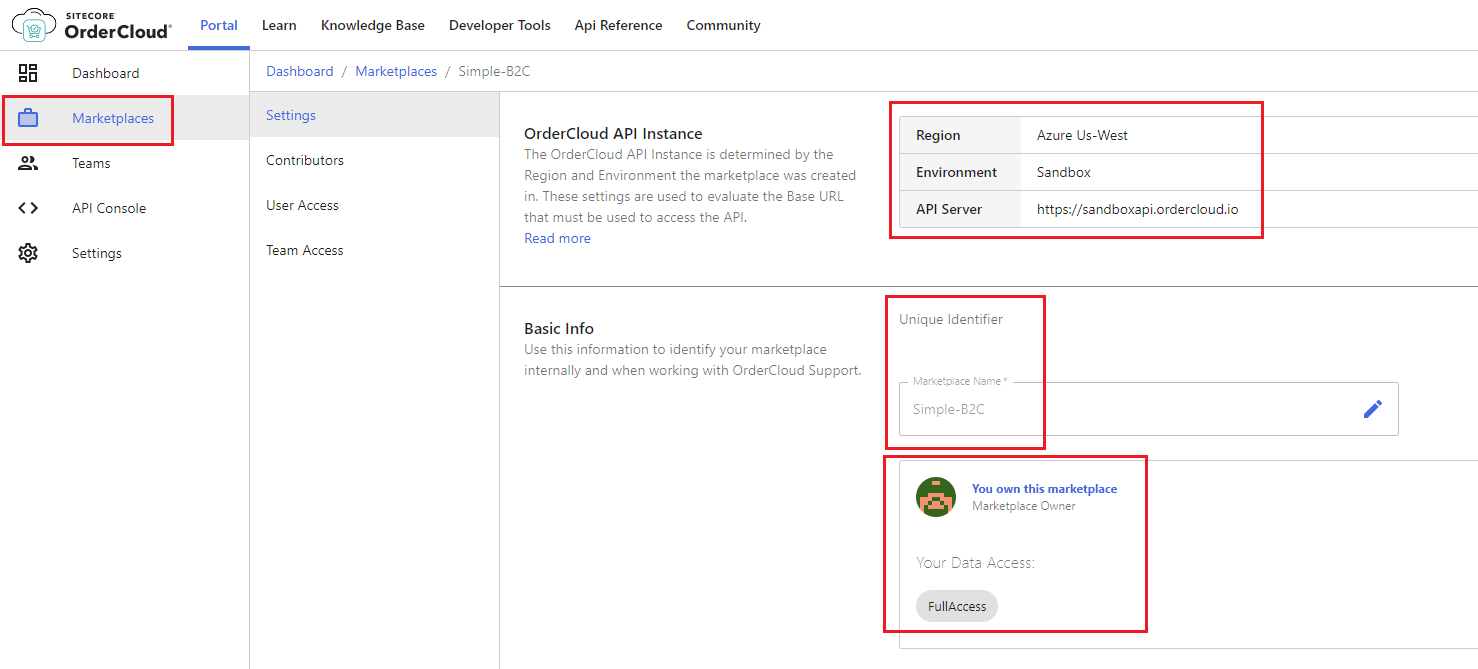The image size is (1478, 669).
Task: Select Settings label in left sidebar
Action: (x=97, y=253)
